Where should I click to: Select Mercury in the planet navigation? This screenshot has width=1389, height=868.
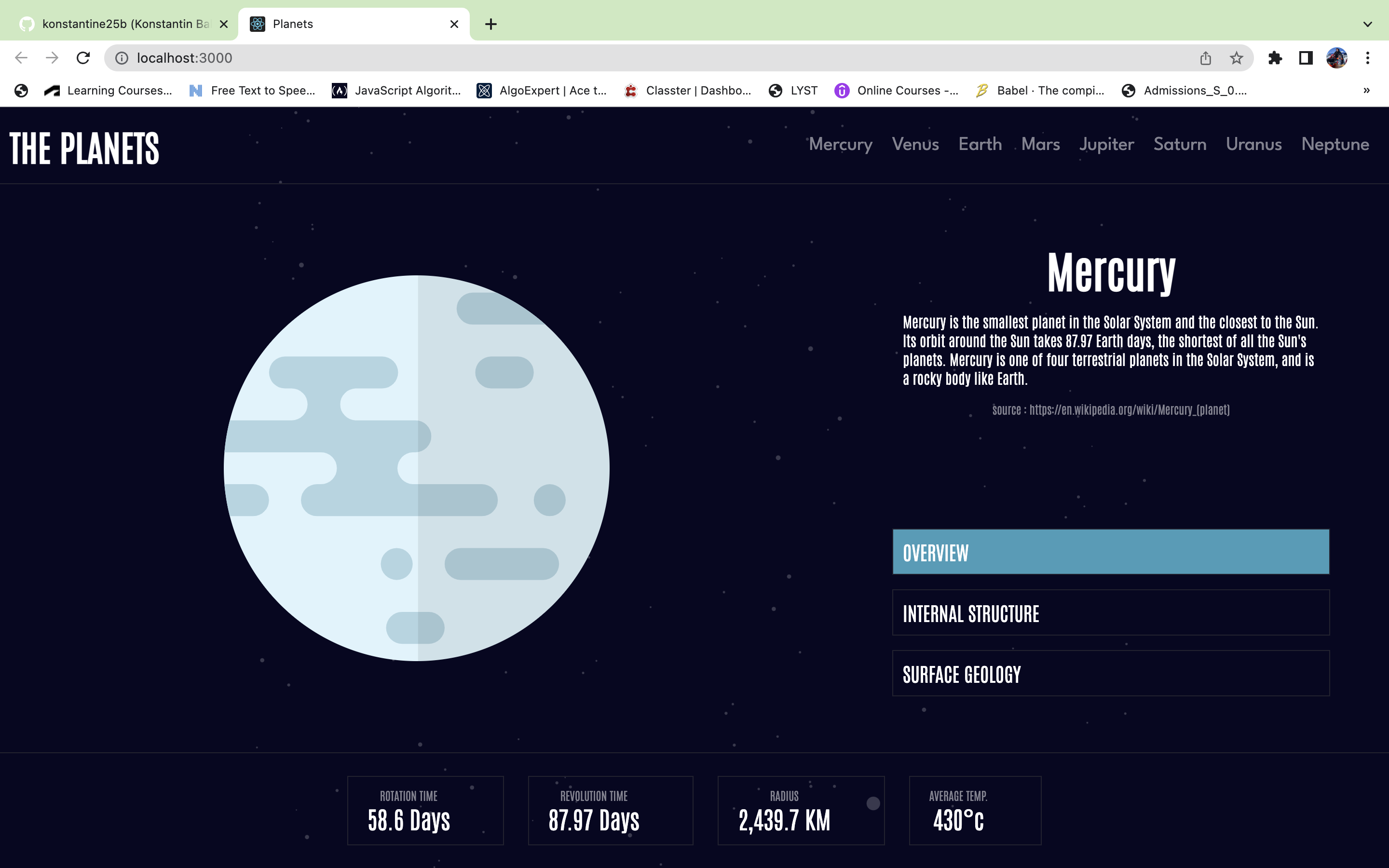(x=840, y=145)
